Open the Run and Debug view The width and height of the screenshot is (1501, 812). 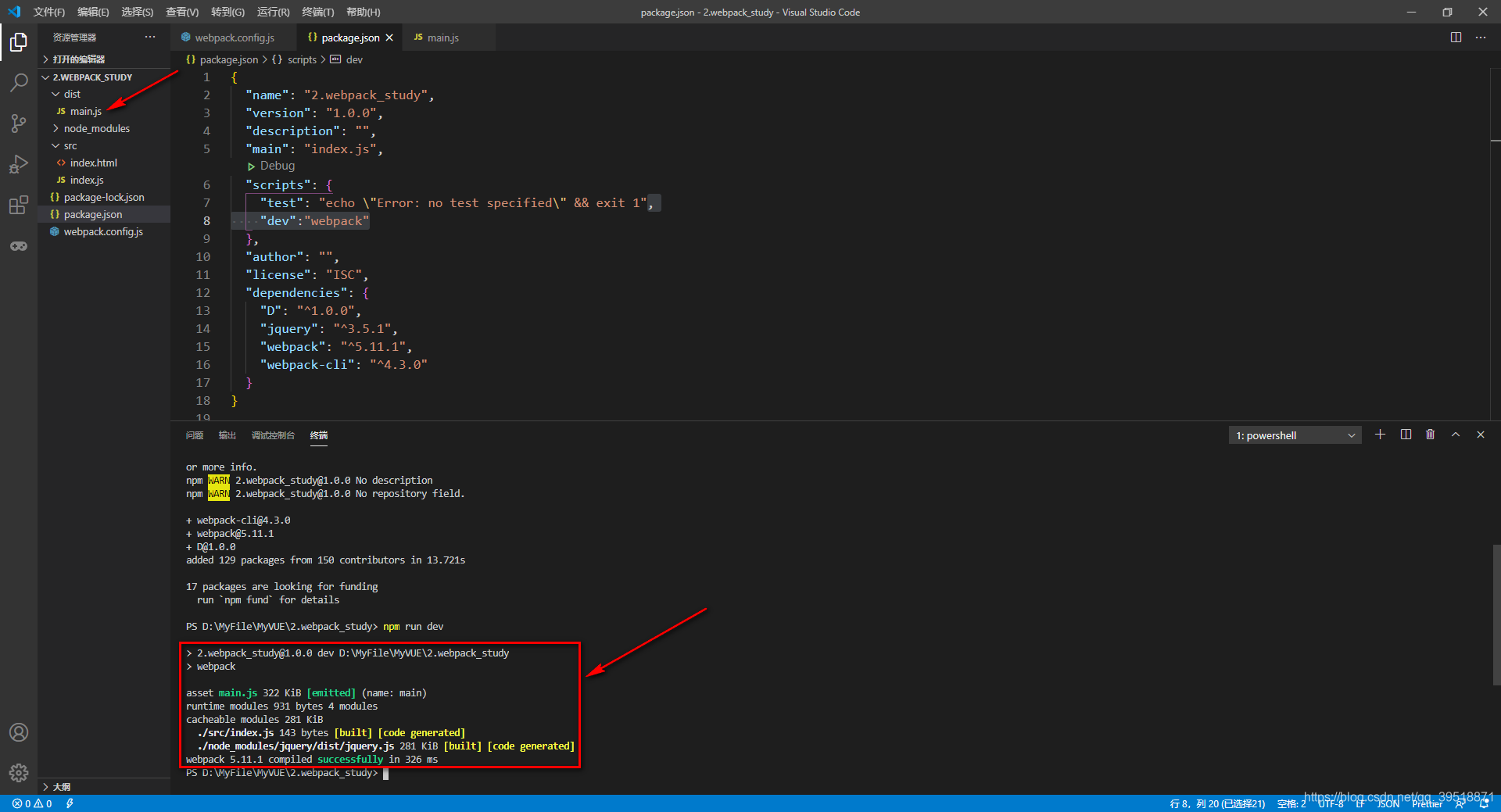click(x=19, y=164)
